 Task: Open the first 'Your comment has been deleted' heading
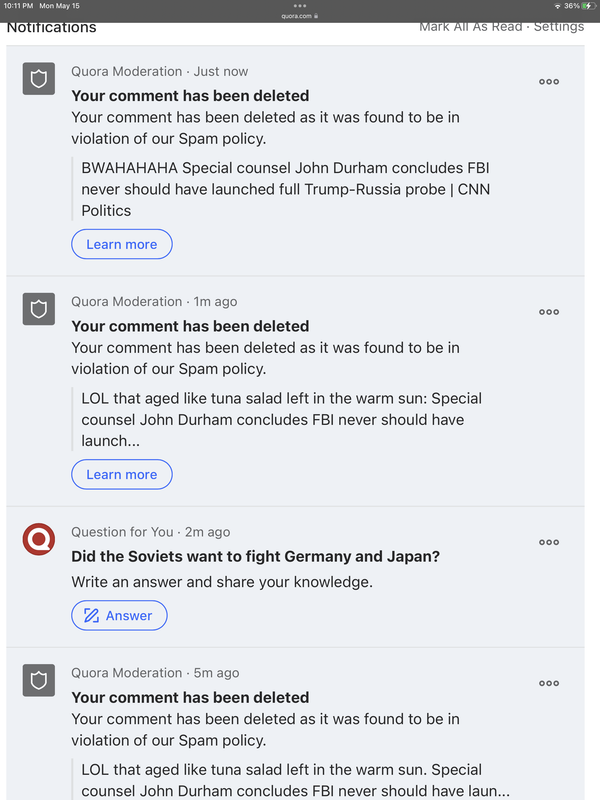pos(190,96)
